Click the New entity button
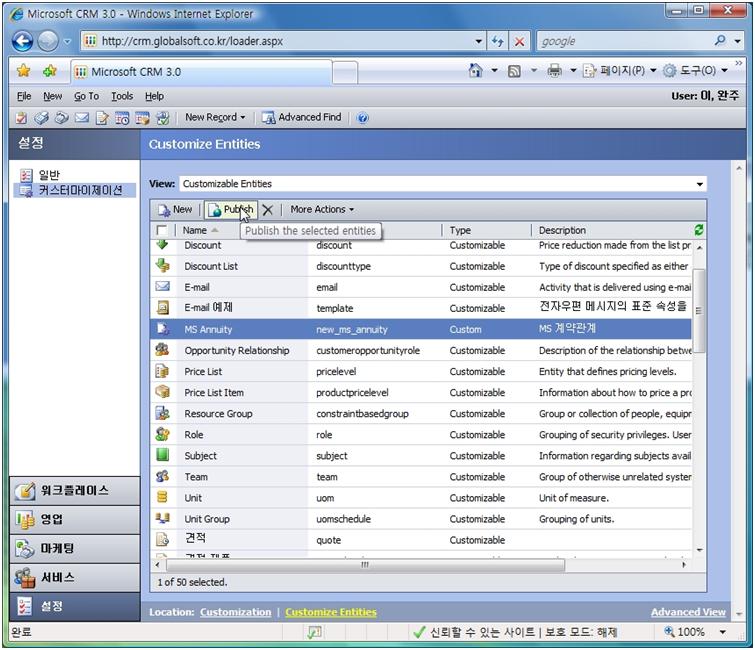This screenshot has height=650, width=755. 175,209
